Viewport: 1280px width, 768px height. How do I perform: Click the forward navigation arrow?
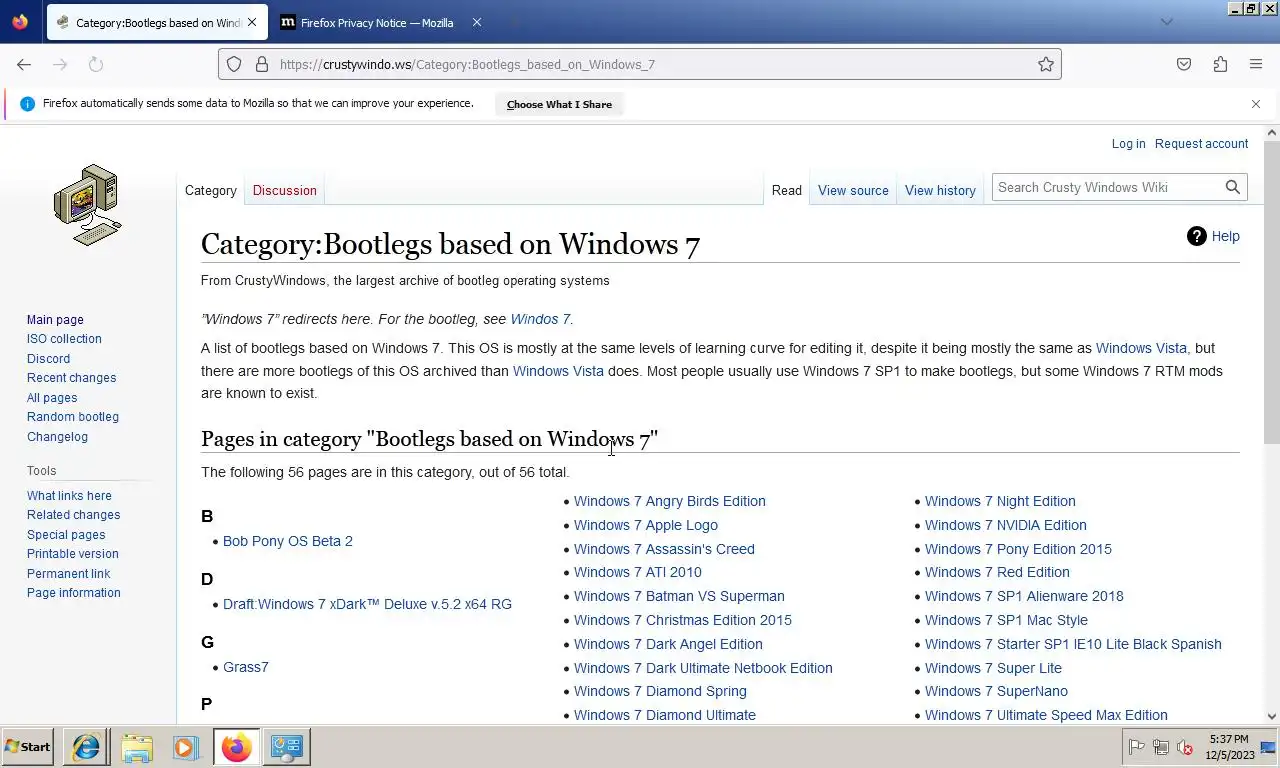[60, 64]
